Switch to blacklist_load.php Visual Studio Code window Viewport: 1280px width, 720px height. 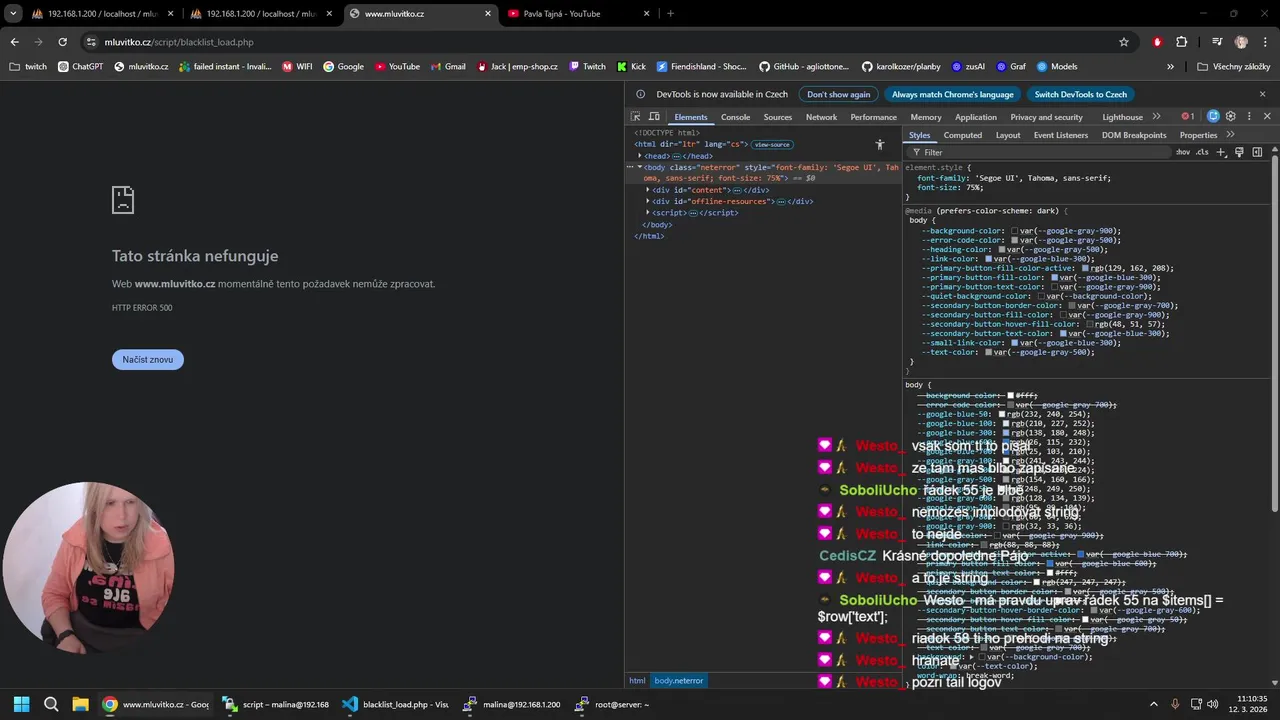click(394, 704)
